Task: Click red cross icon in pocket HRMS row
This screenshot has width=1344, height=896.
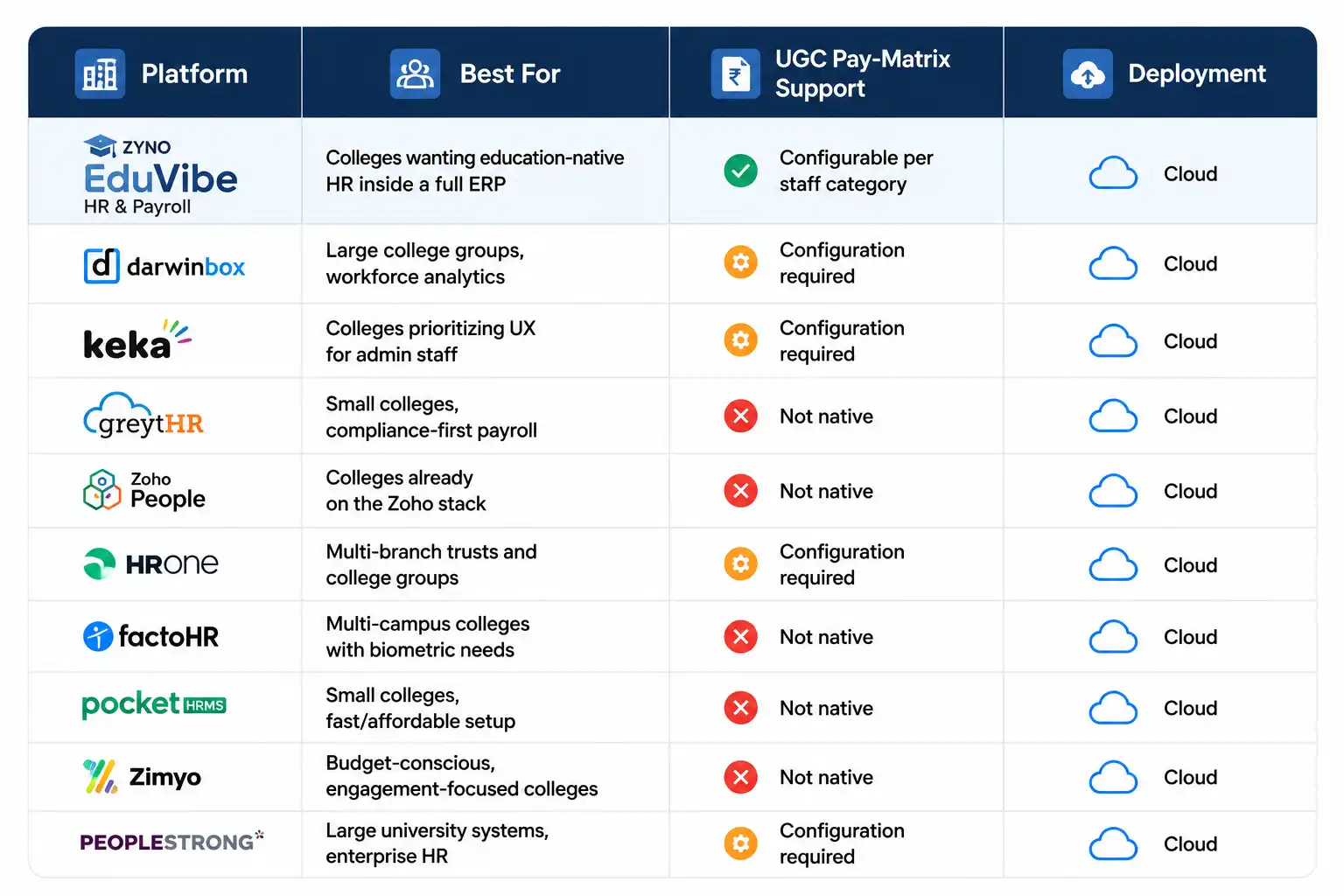Action: 741,708
